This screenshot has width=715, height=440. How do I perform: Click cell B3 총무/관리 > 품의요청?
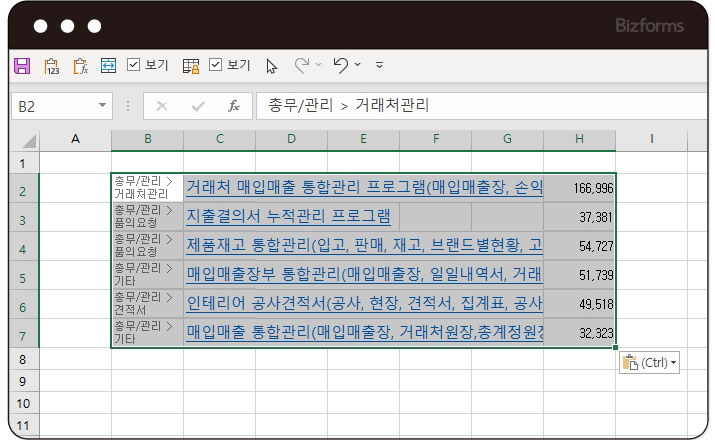pos(147,217)
